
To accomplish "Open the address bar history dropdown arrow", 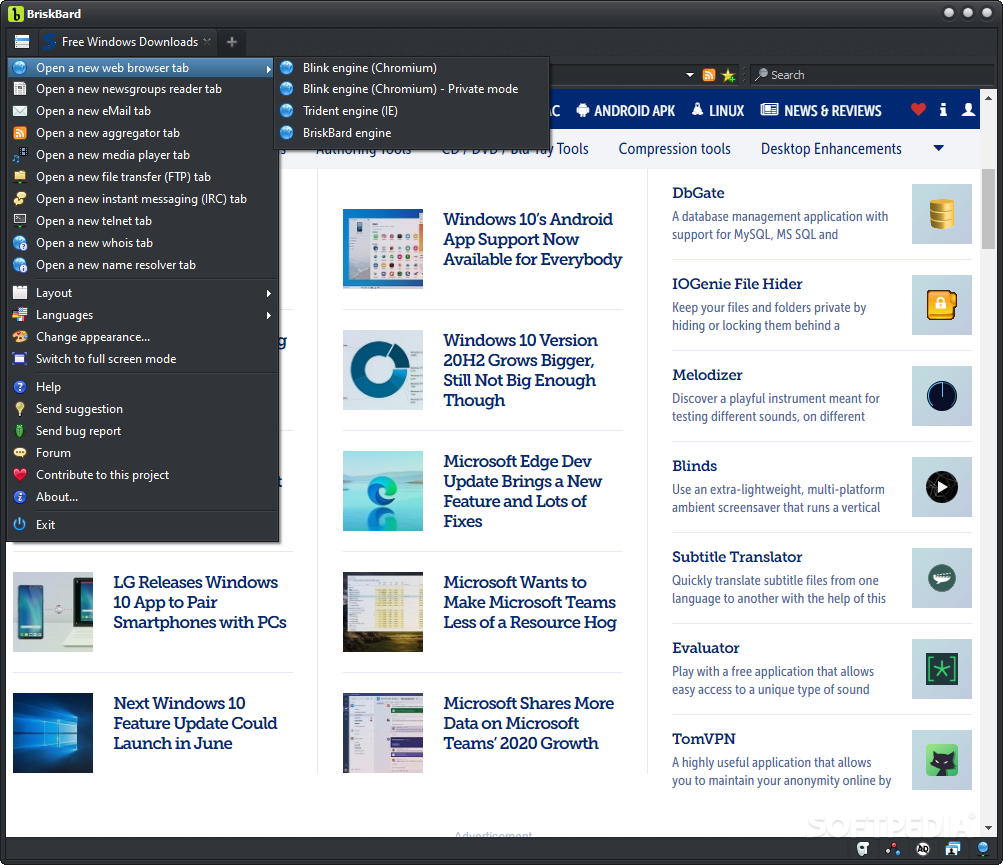I will click(690, 75).
